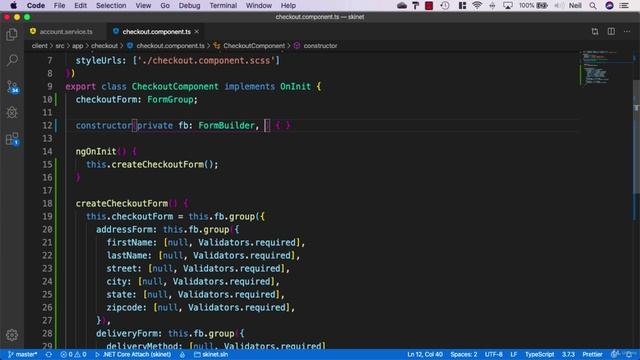640x360 pixels.
Task: Open the Debug menu
Action: (189, 5)
